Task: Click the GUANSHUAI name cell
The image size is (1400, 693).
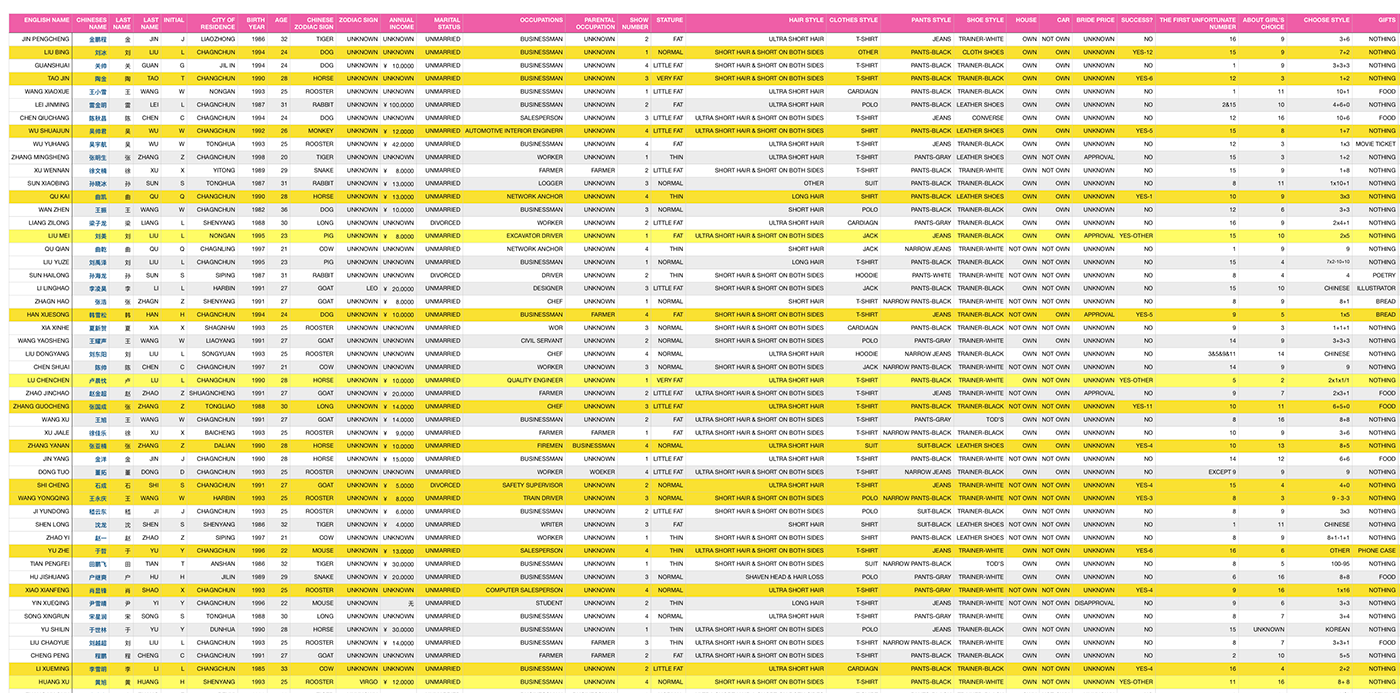Action: pyautogui.click(x=52, y=65)
